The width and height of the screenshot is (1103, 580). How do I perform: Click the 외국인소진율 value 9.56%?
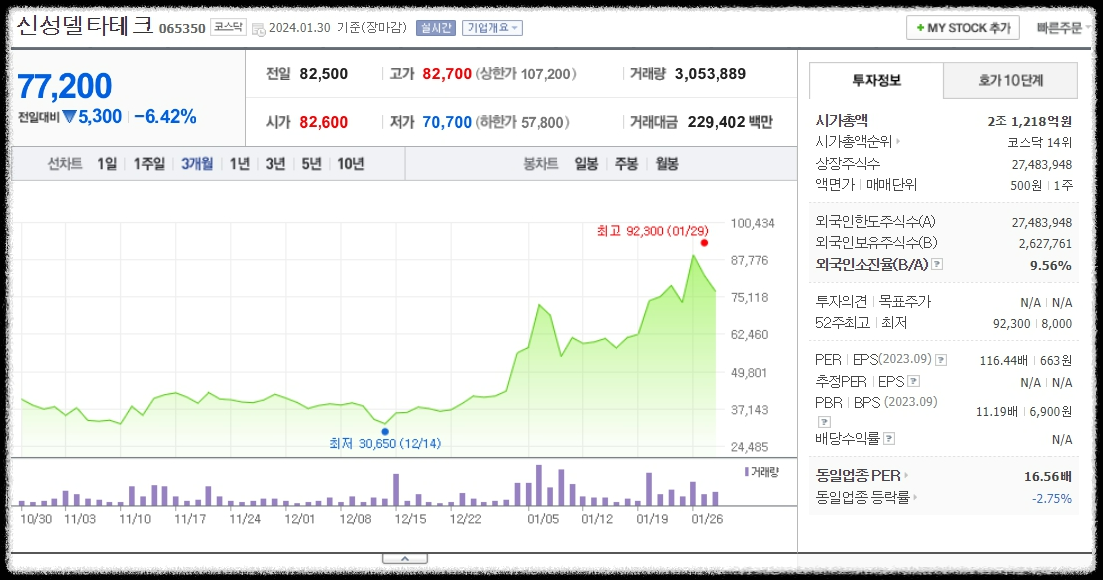[x=1051, y=266]
